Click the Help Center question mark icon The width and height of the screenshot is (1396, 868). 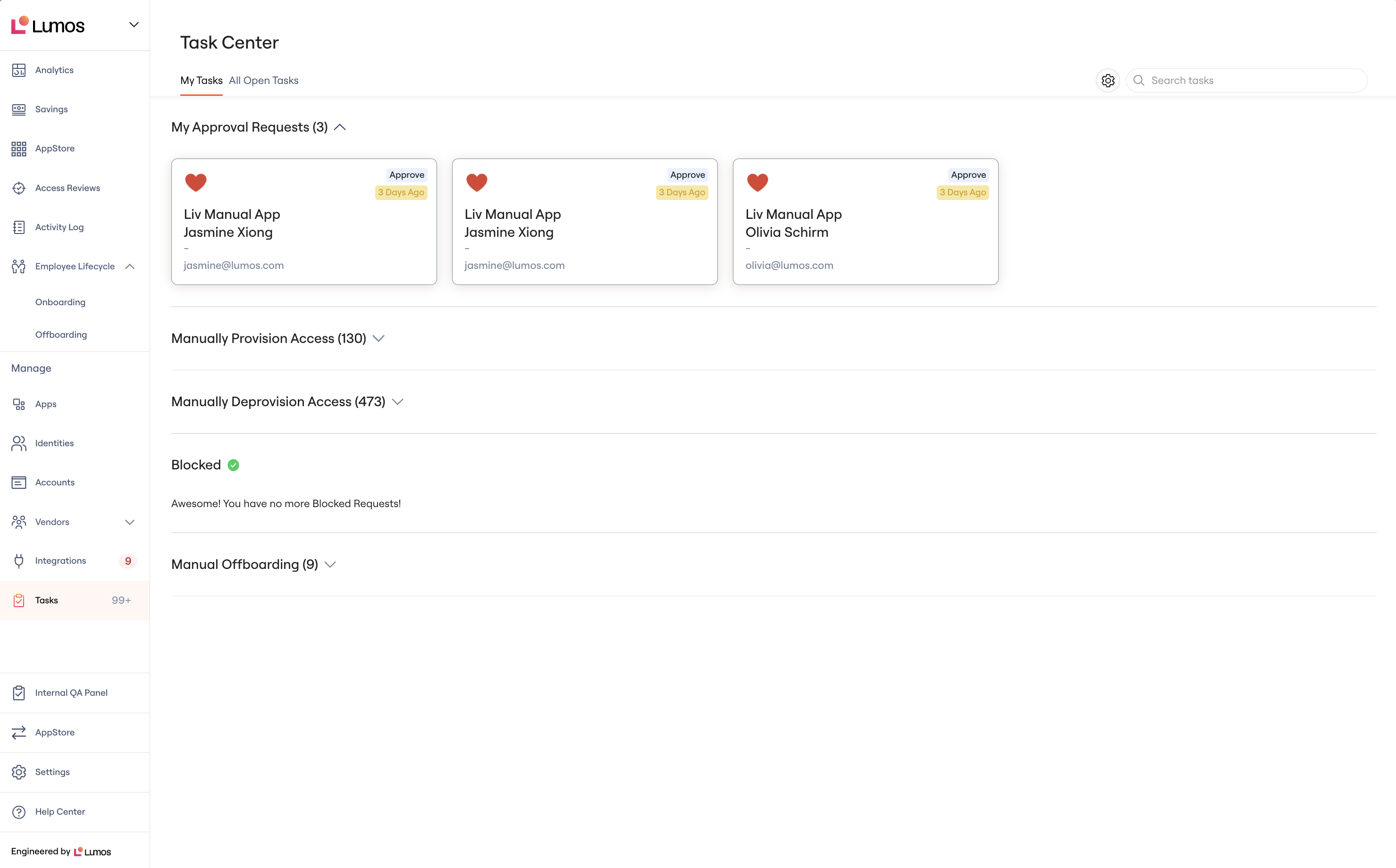pos(19,812)
